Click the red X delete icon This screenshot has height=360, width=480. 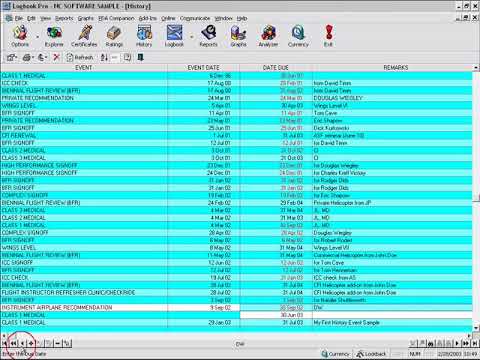tap(56, 57)
